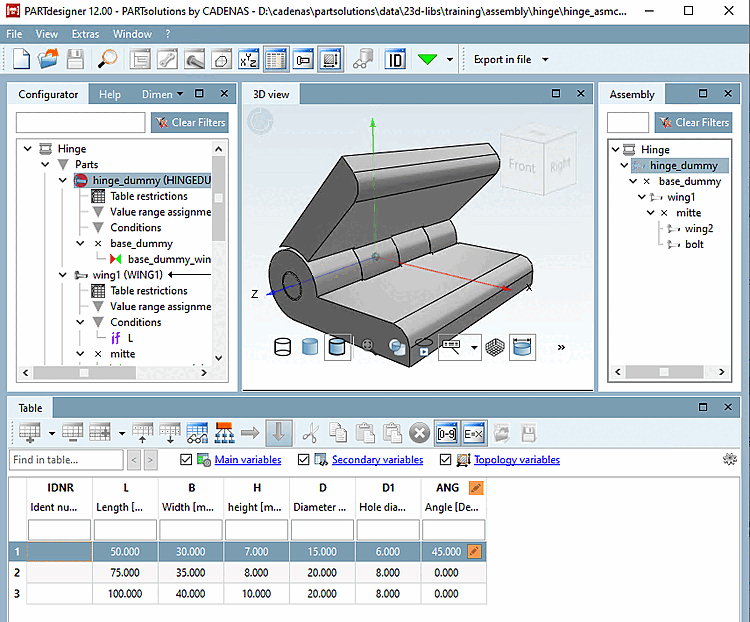Switch to the Help tab
The width and height of the screenshot is (750, 622).
coord(110,95)
